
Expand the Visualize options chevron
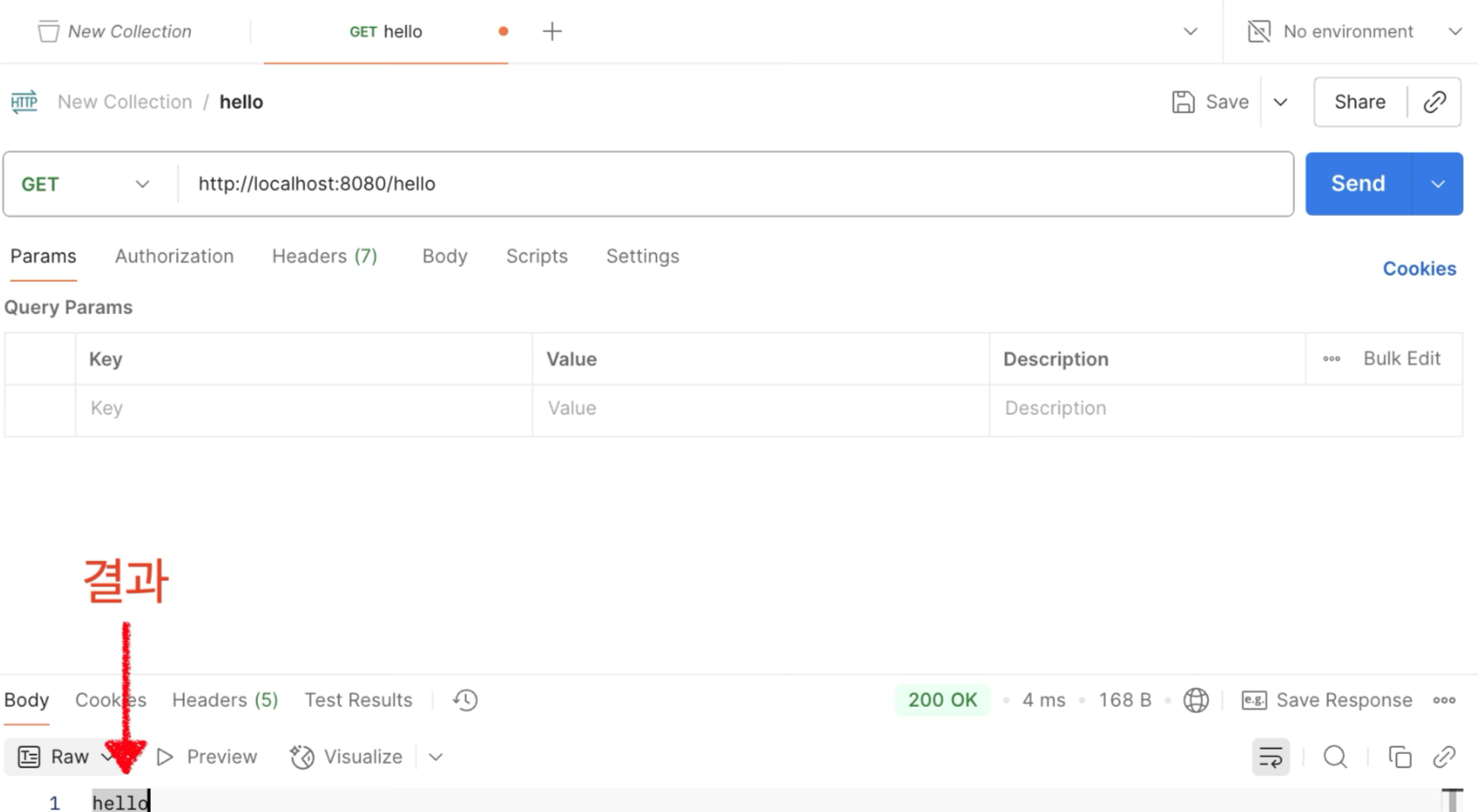pyautogui.click(x=436, y=758)
